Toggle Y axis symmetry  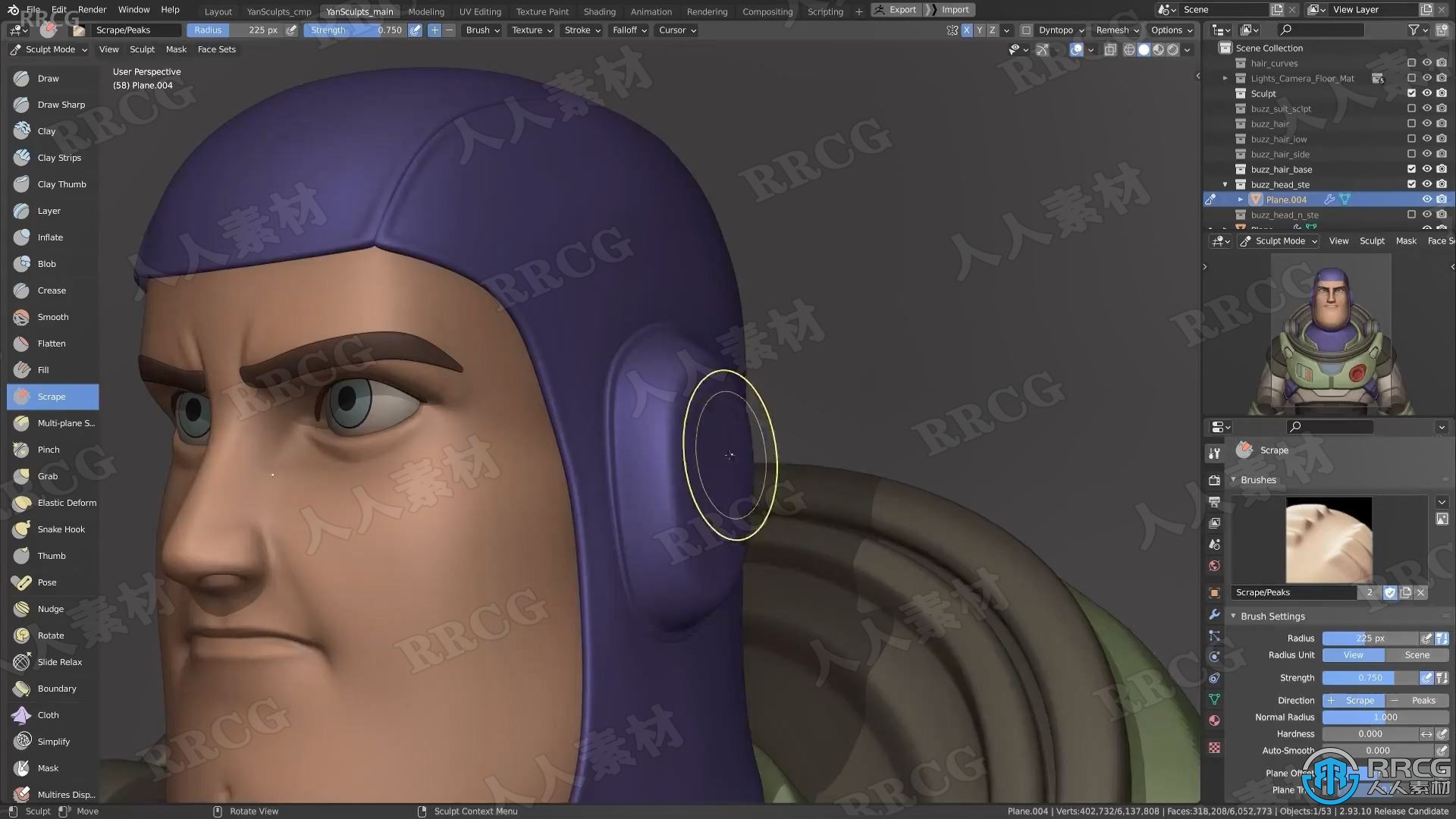pos(980,30)
